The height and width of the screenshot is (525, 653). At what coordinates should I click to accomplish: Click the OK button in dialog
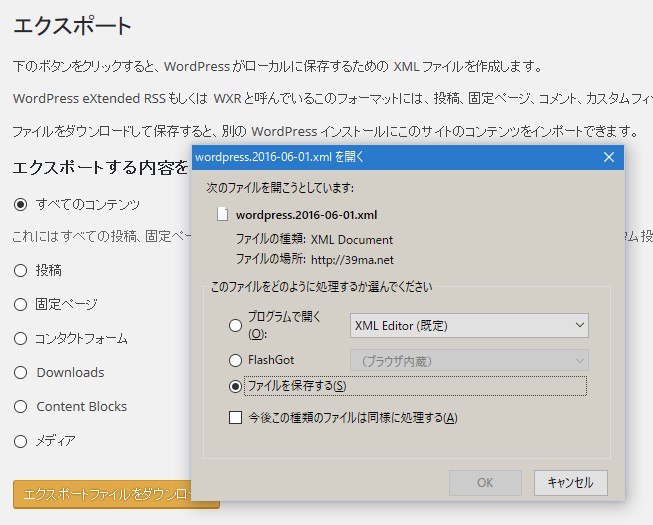[485, 483]
